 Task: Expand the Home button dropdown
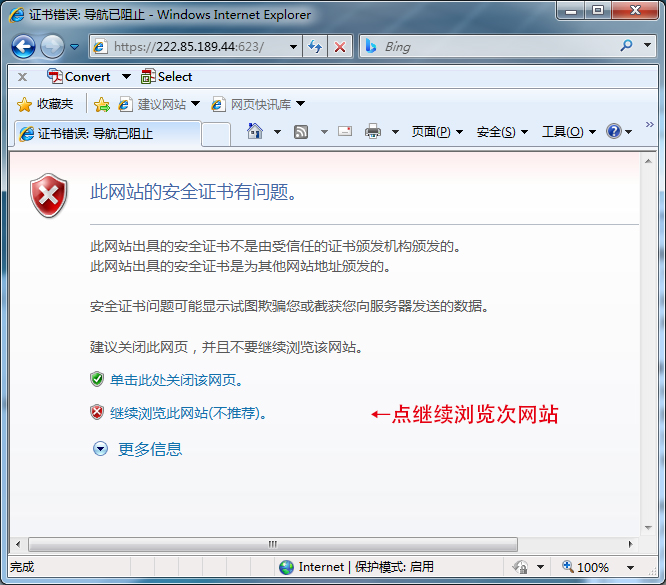pos(277,132)
